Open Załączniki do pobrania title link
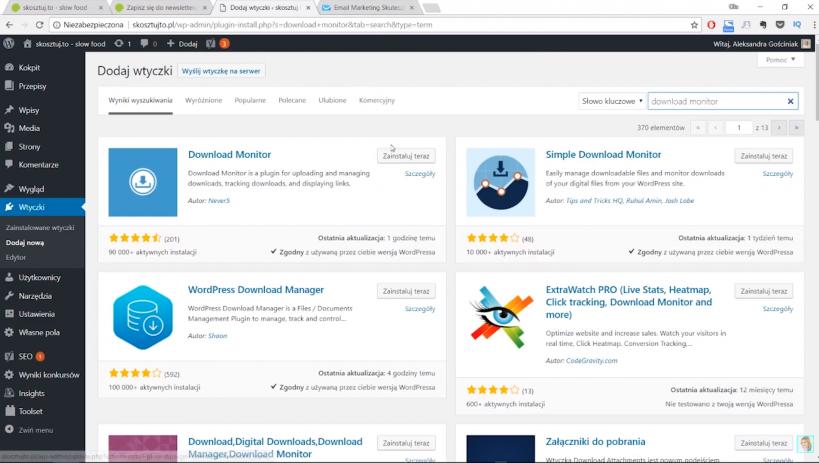Image resolution: width=819 pixels, height=463 pixels. 595,442
